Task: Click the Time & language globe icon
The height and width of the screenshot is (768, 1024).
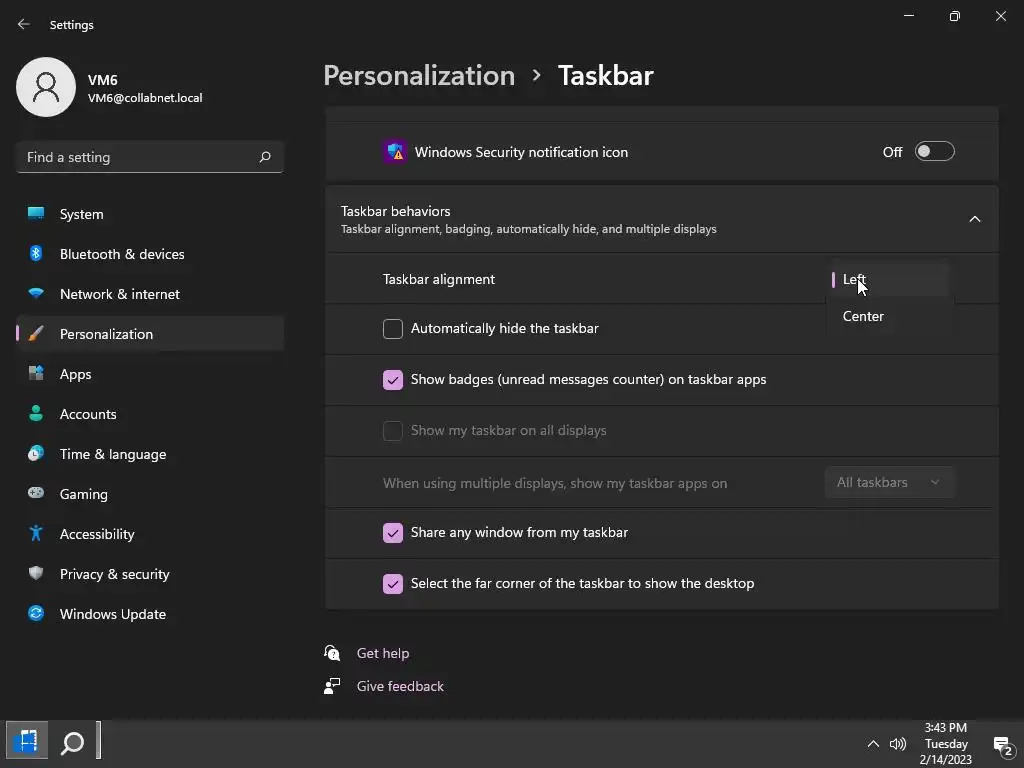Action: [x=36, y=453]
